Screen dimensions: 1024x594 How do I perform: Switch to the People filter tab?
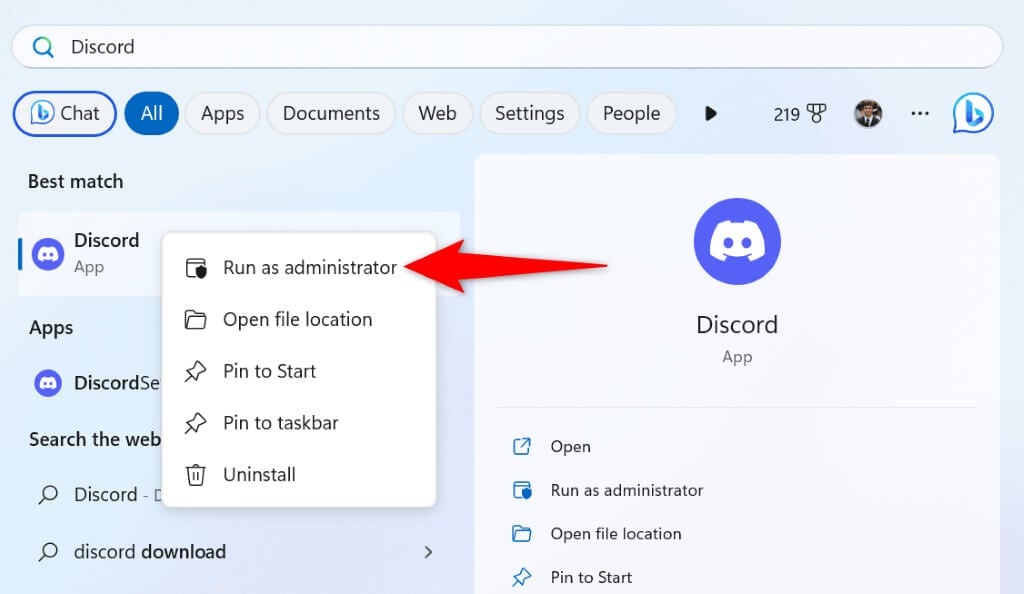pyautogui.click(x=632, y=114)
